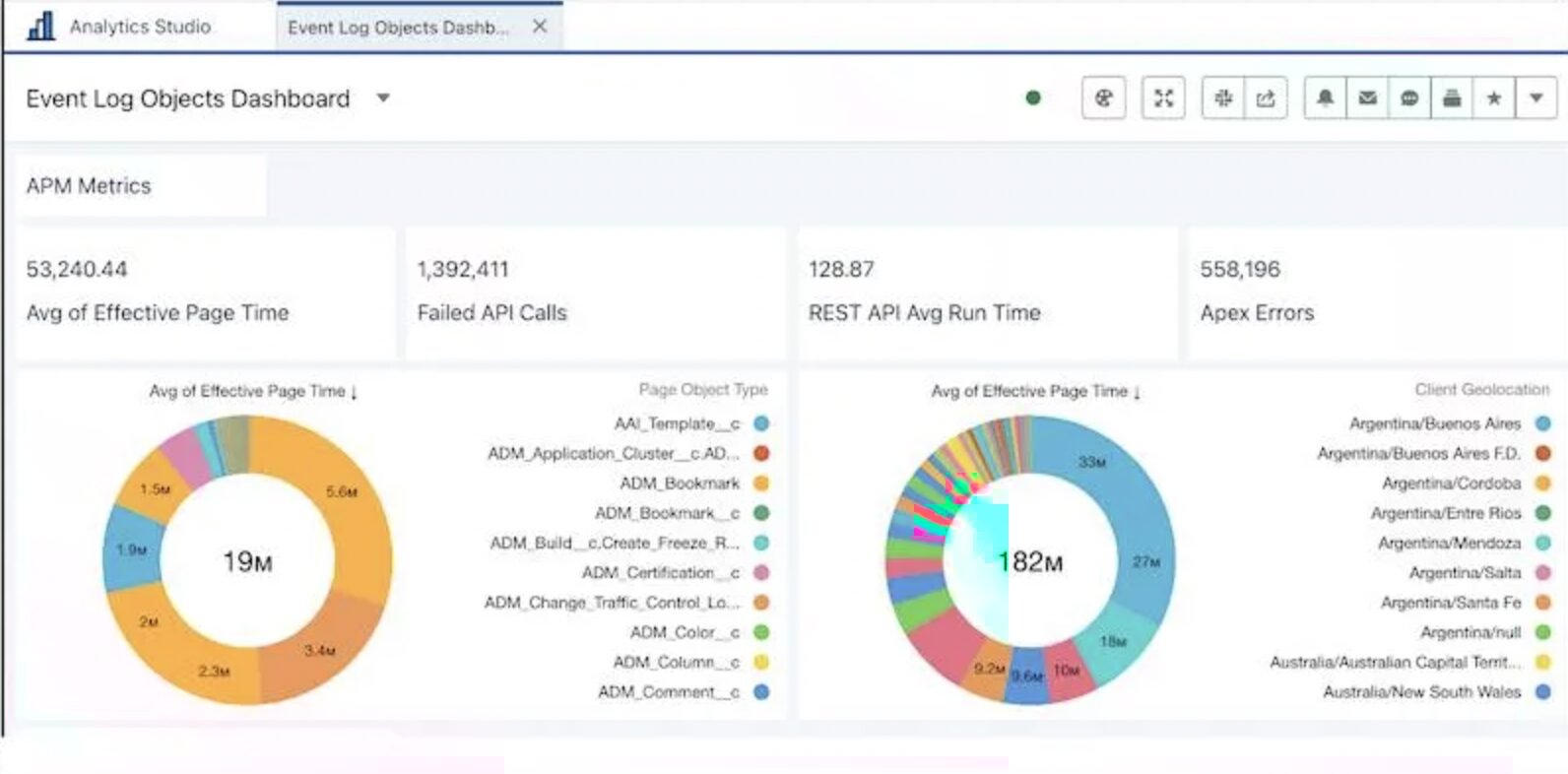
Task: Sort right chart by Avg of Effective Page Time
Action: point(1035,391)
